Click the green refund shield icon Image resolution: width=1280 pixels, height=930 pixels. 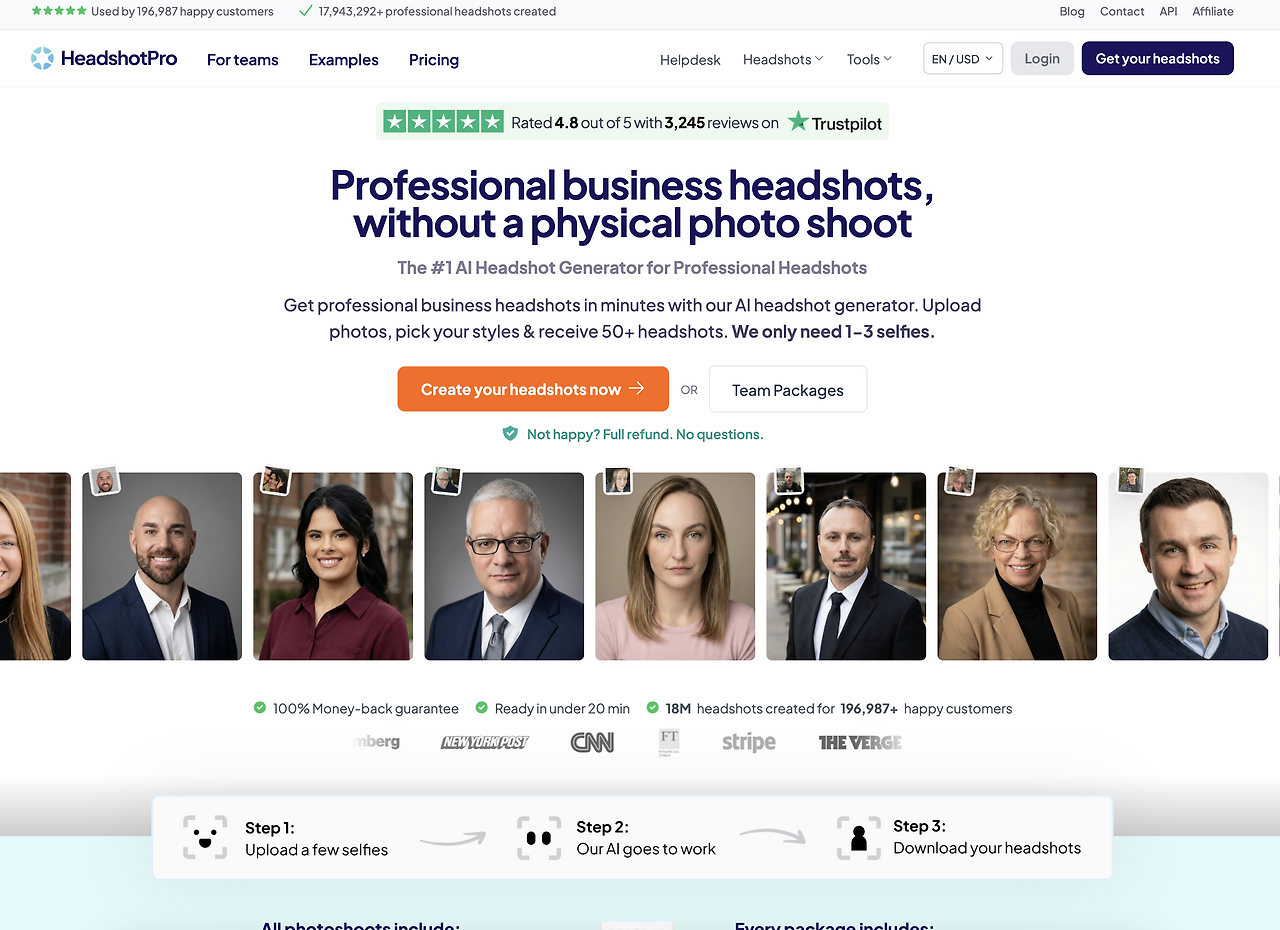(510, 433)
